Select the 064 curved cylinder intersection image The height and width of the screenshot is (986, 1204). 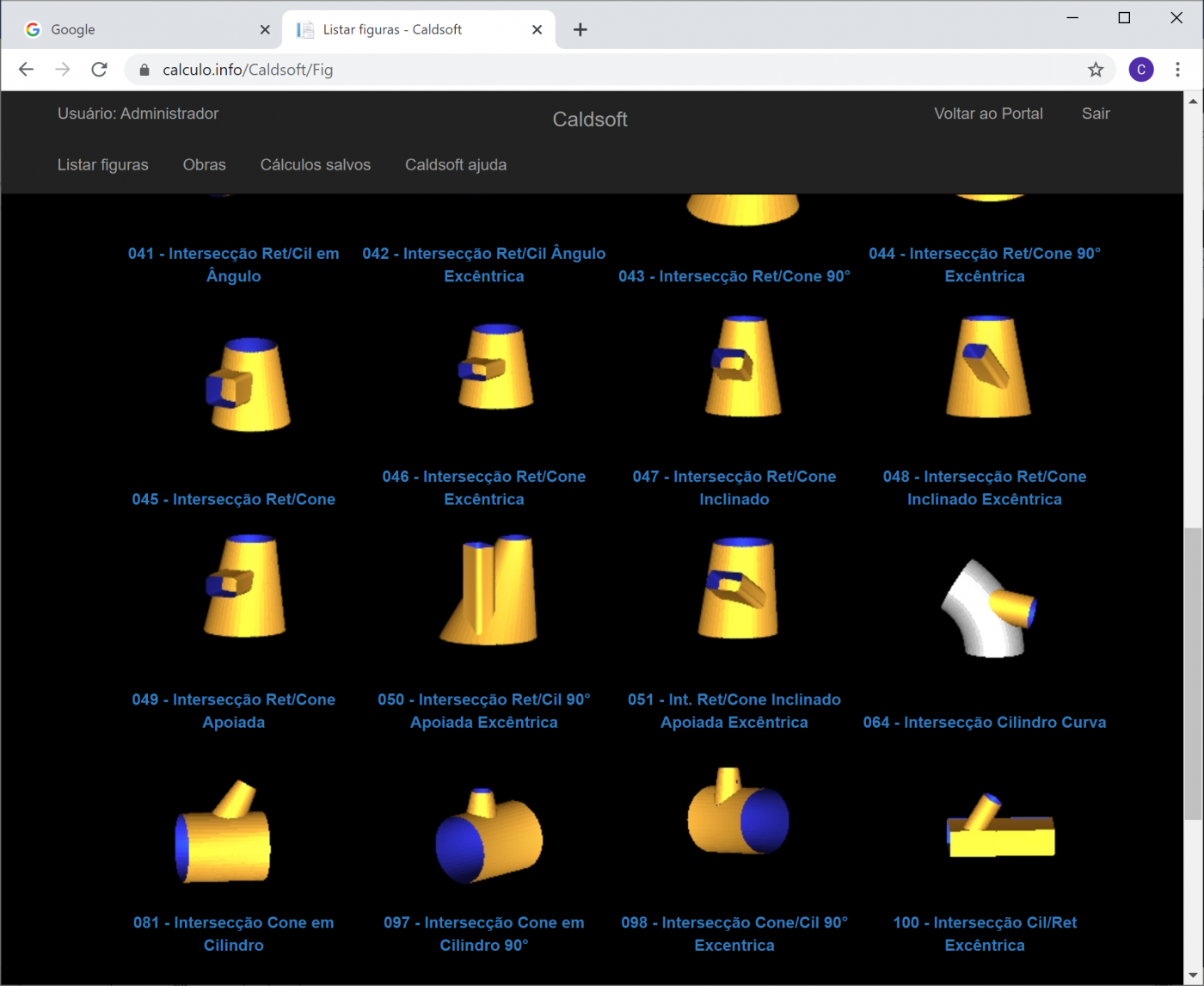click(988, 608)
